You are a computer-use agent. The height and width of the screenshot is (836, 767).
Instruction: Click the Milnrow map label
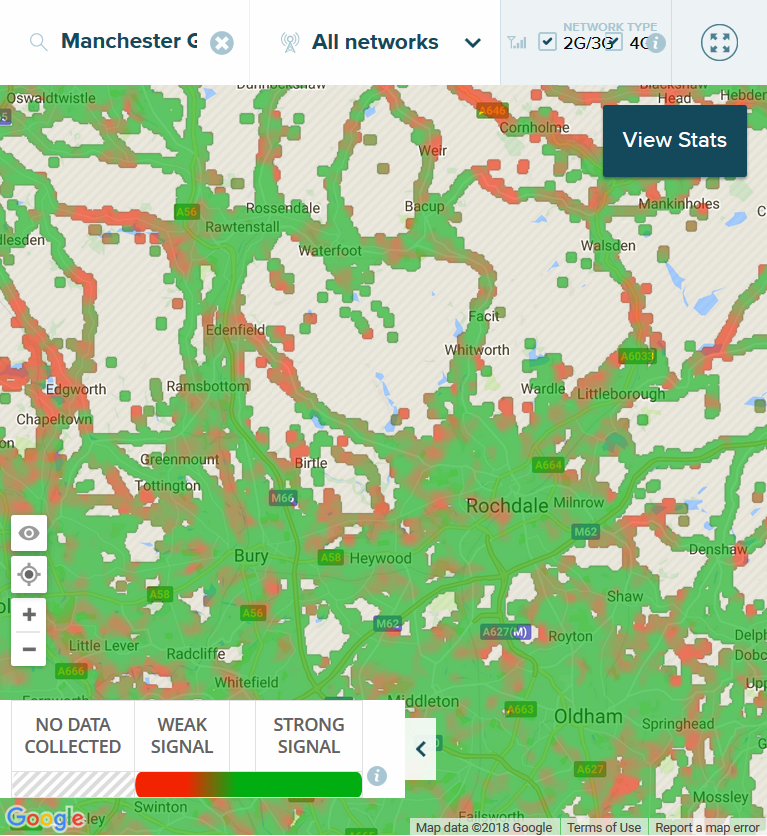[x=578, y=503]
